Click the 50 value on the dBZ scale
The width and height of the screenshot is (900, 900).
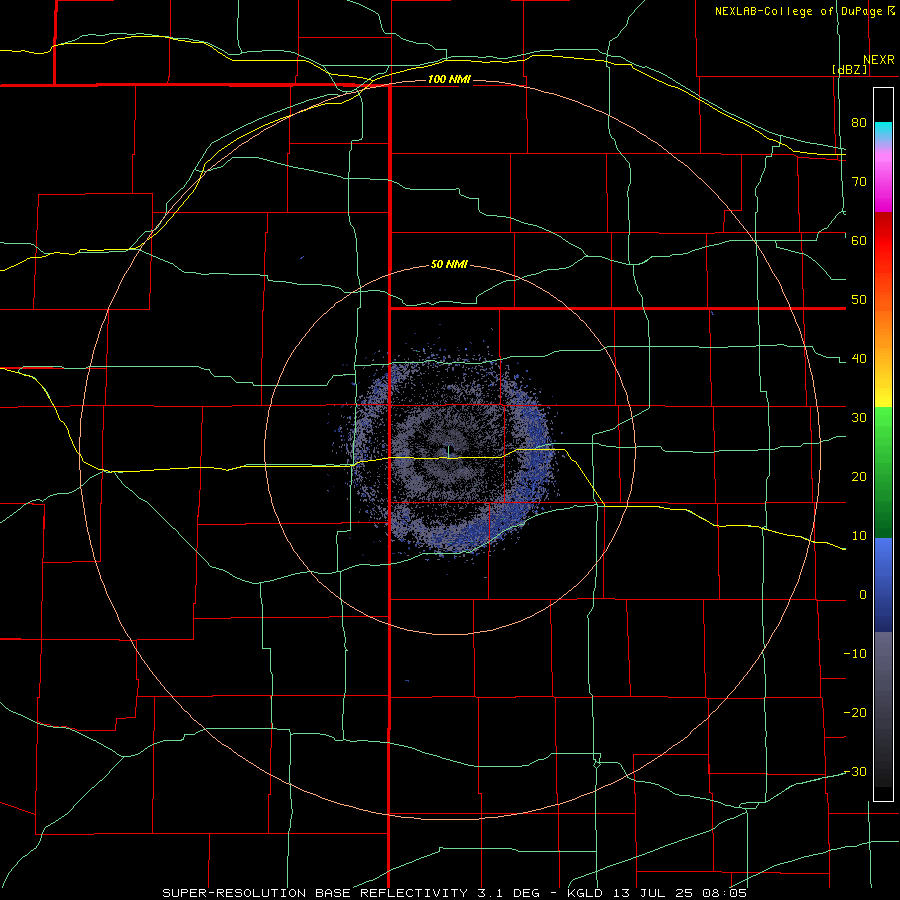pyautogui.click(x=859, y=300)
